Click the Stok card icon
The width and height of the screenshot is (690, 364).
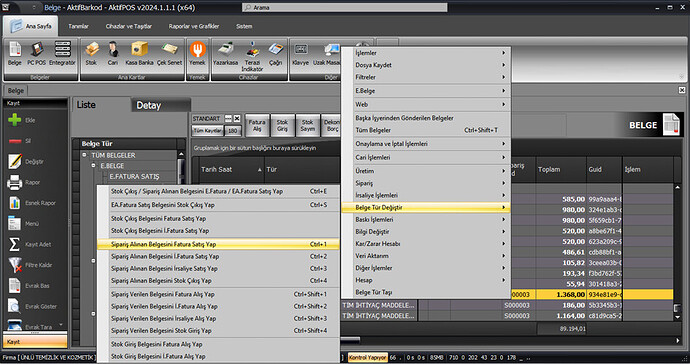point(92,50)
